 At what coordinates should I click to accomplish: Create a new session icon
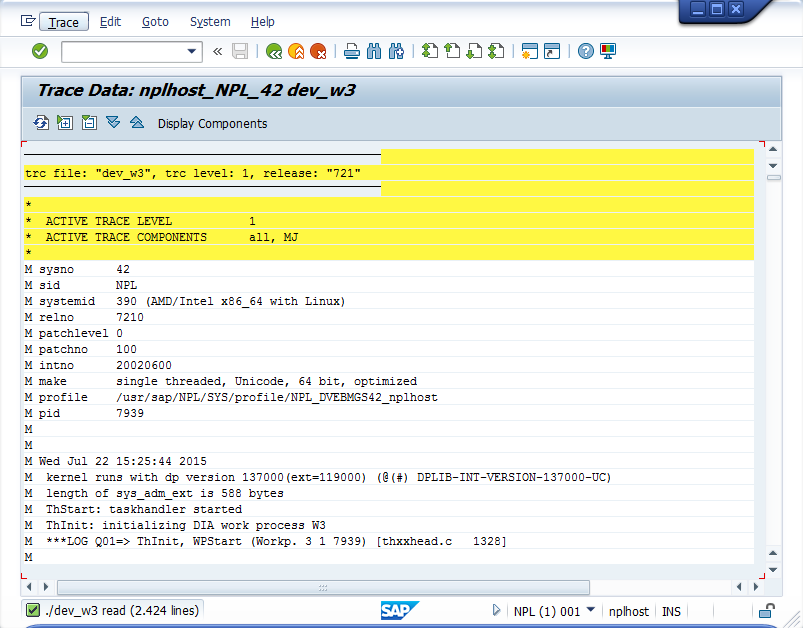click(x=530, y=51)
